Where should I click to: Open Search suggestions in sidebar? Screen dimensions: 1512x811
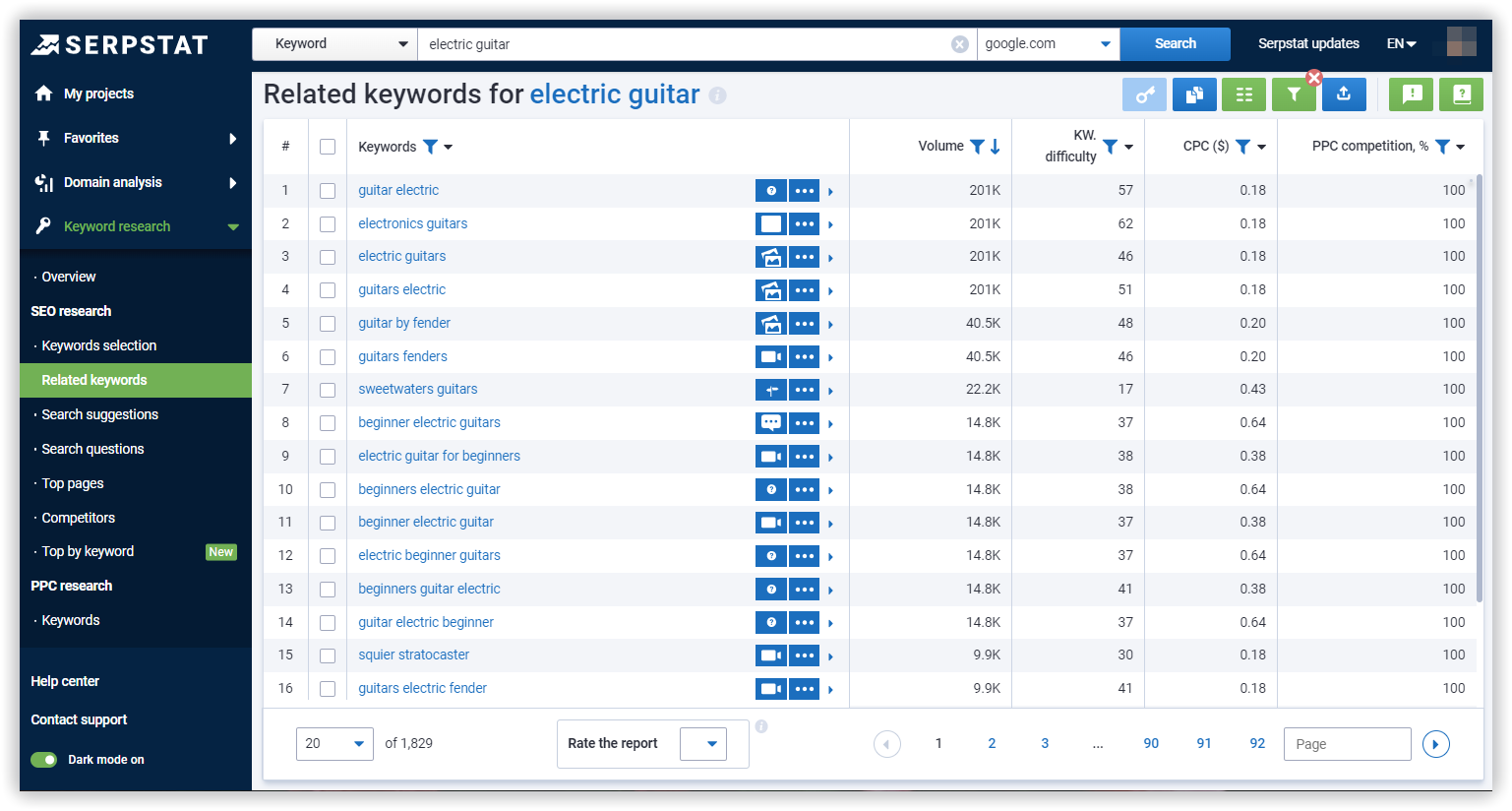[99, 414]
